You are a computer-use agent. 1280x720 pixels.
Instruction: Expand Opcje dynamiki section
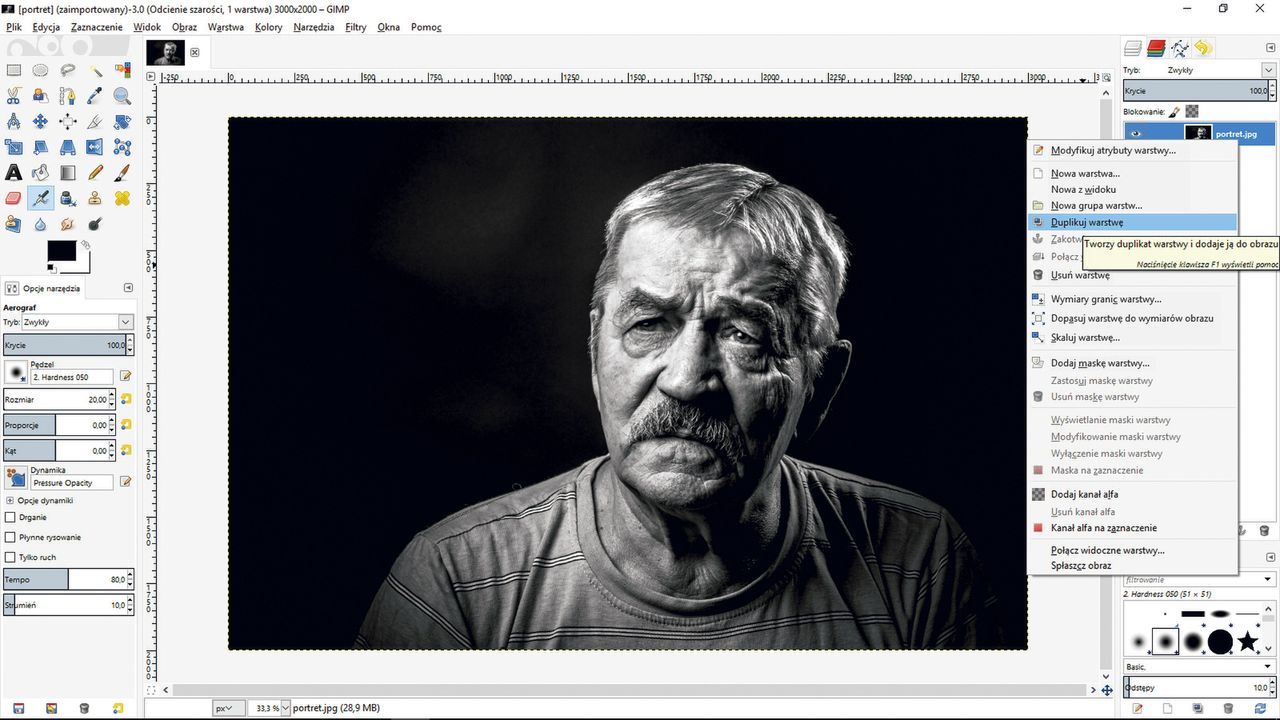point(10,500)
